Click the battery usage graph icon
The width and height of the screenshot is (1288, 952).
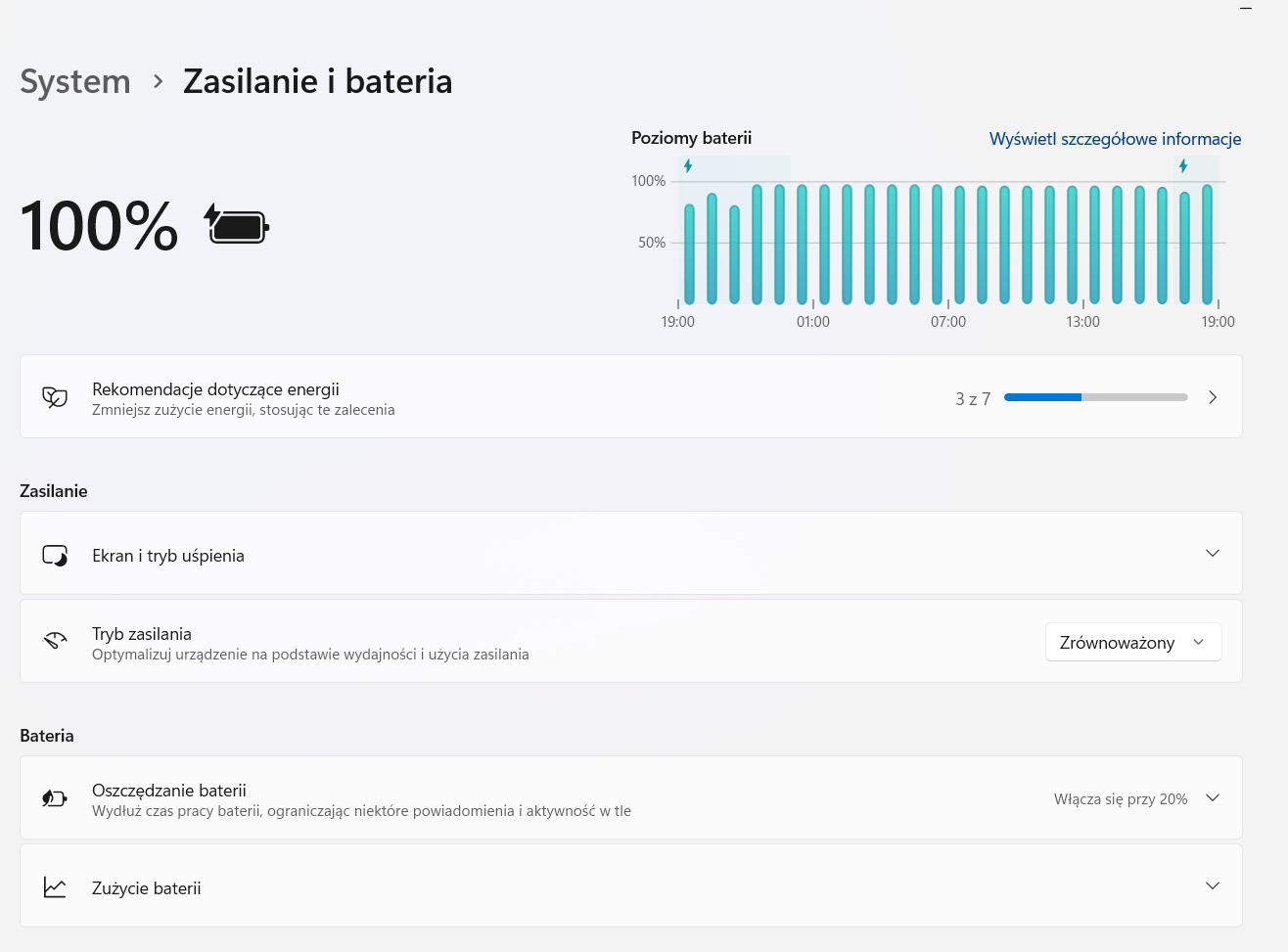click(54, 886)
